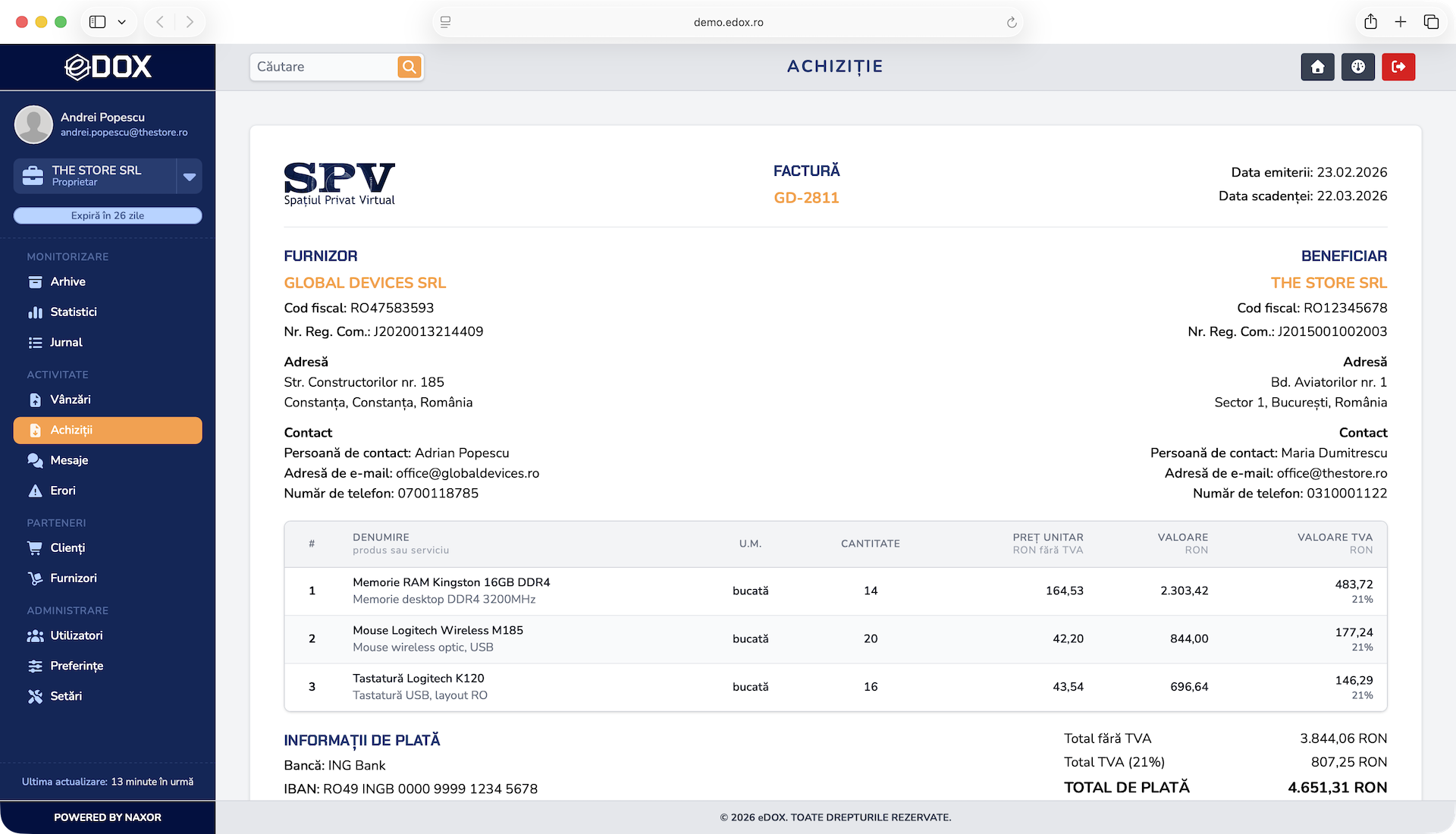The image size is (1456, 834).
Task: Toggle Safari sidebar panel
Action: [97, 22]
